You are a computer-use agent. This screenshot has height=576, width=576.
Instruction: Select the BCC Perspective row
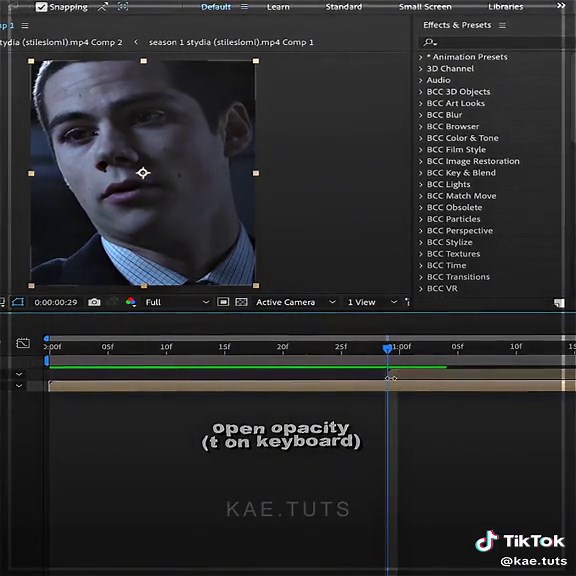[456, 231]
